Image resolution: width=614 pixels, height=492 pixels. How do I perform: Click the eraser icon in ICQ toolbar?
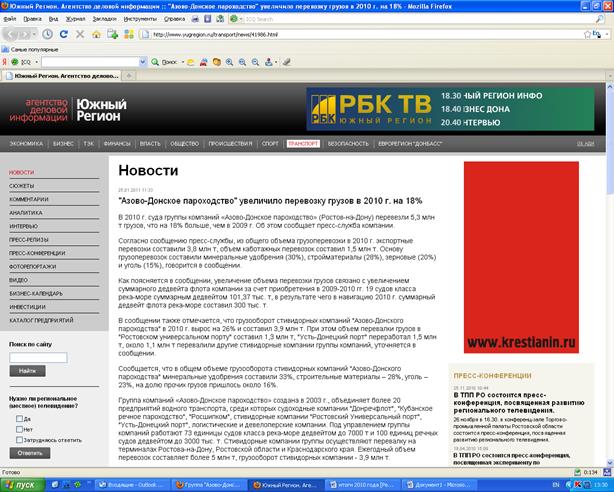point(287,62)
